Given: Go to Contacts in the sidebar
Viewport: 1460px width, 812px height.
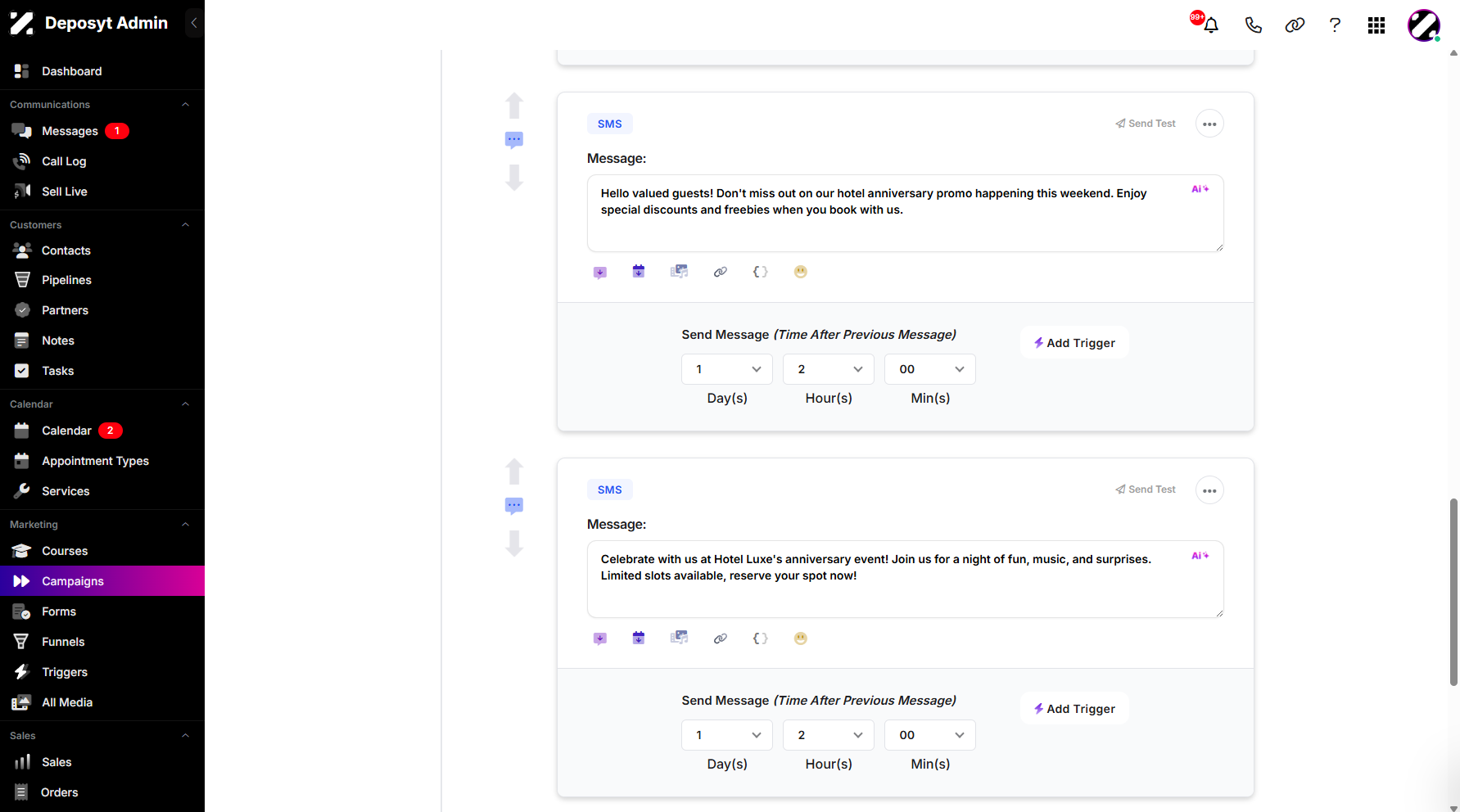Looking at the screenshot, I should click(102, 250).
